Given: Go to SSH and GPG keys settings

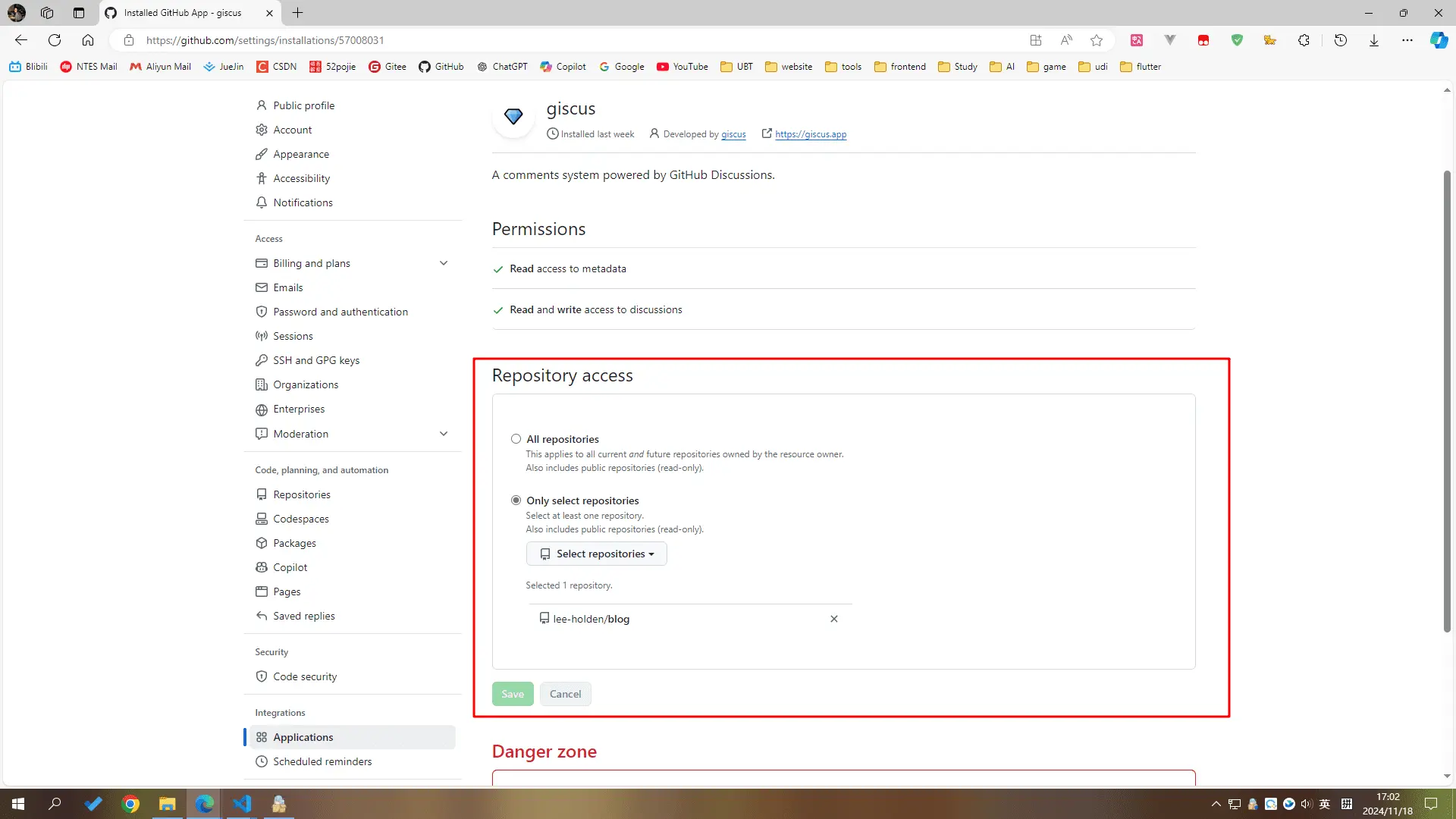Looking at the screenshot, I should pos(316,360).
